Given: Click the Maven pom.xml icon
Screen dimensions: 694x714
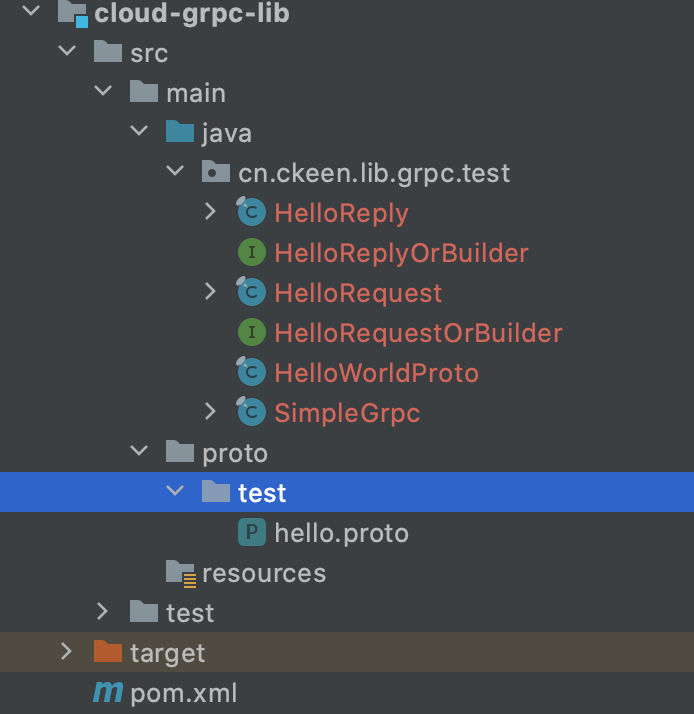Looking at the screenshot, I should 108,692.
